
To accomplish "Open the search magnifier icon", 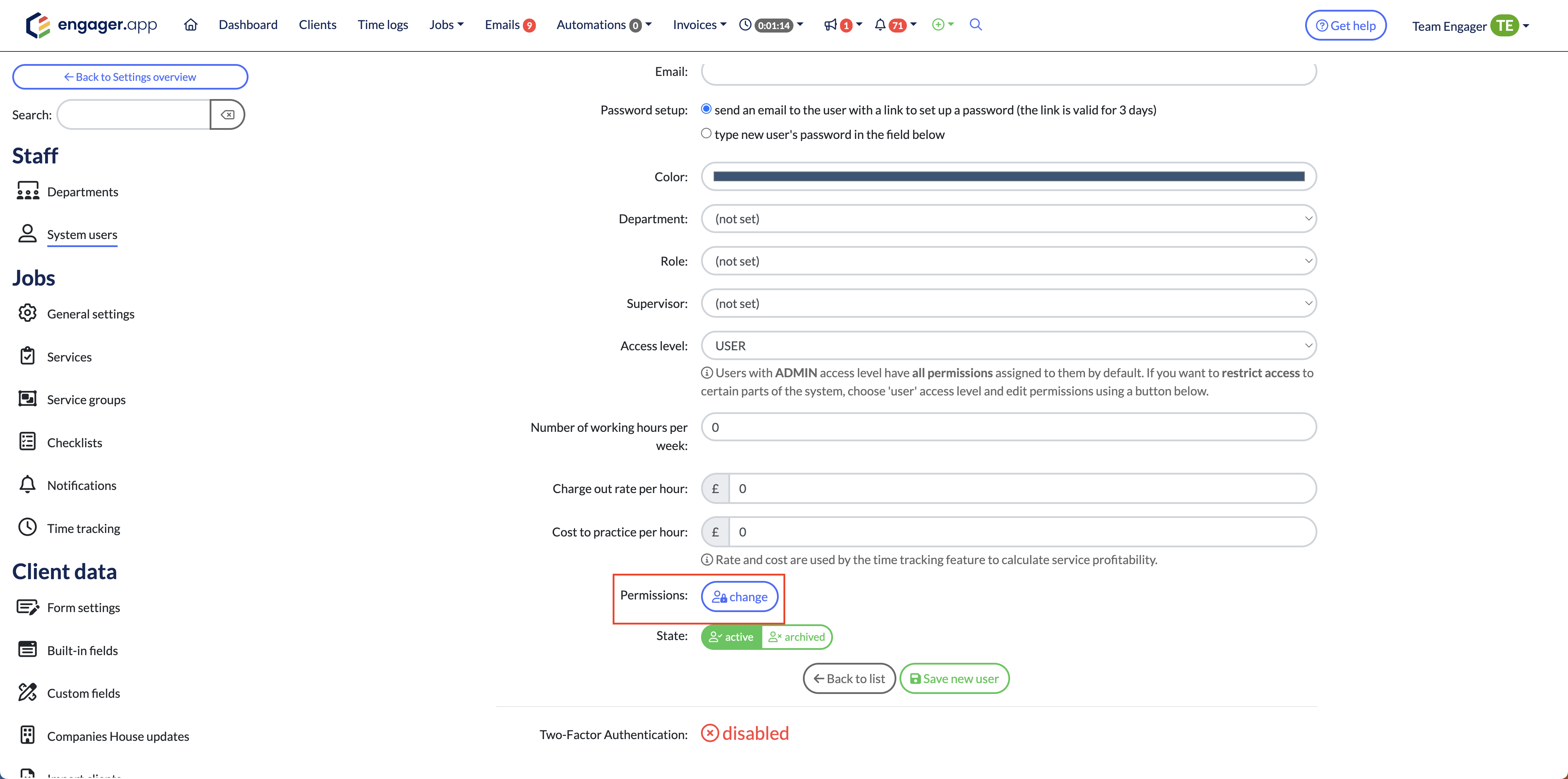I will [976, 25].
